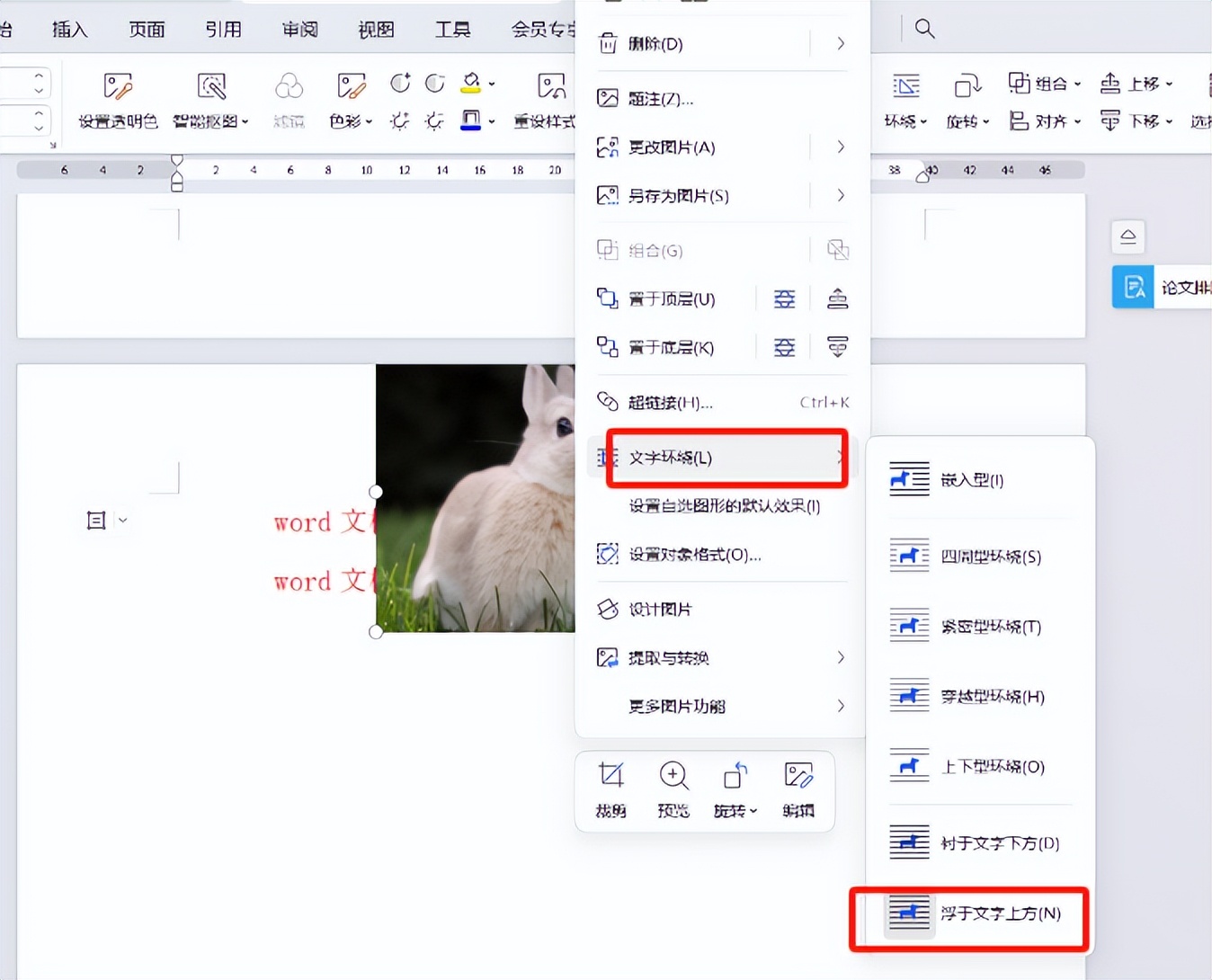
Task: Open the smart cutout (智能抠图) dropdown
Action: pyautogui.click(x=211, y=120)
